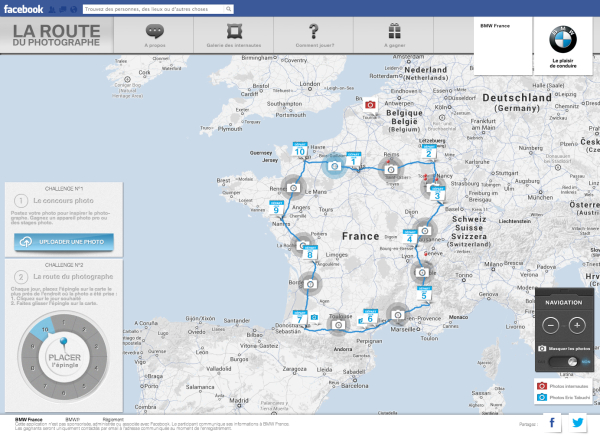Viewport: 600px width, 436px height.
Task: Click the La Route du Photographe logo
Action: click(56, 35)
